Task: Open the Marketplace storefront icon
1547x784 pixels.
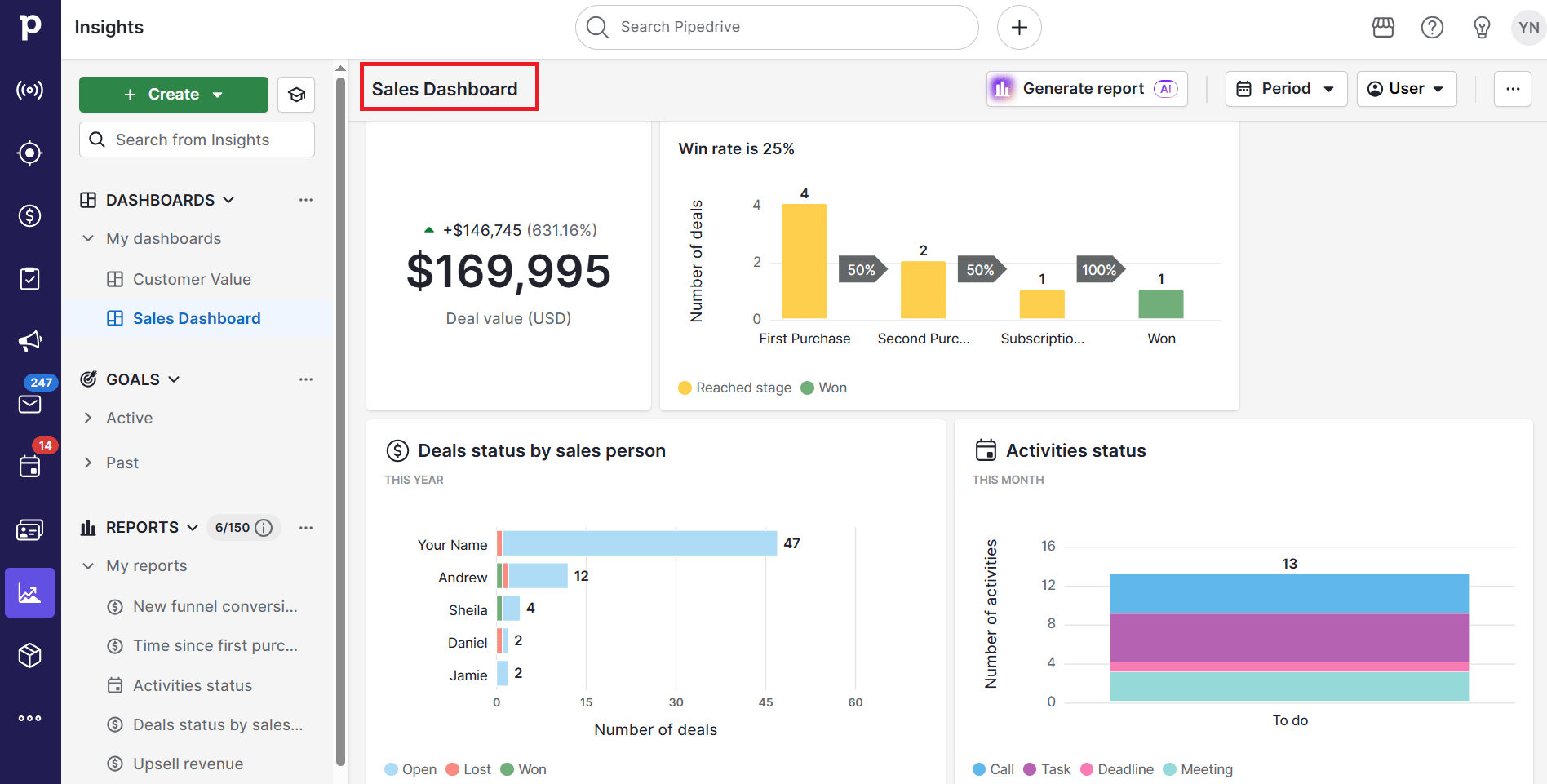Action: [1383, 27]
